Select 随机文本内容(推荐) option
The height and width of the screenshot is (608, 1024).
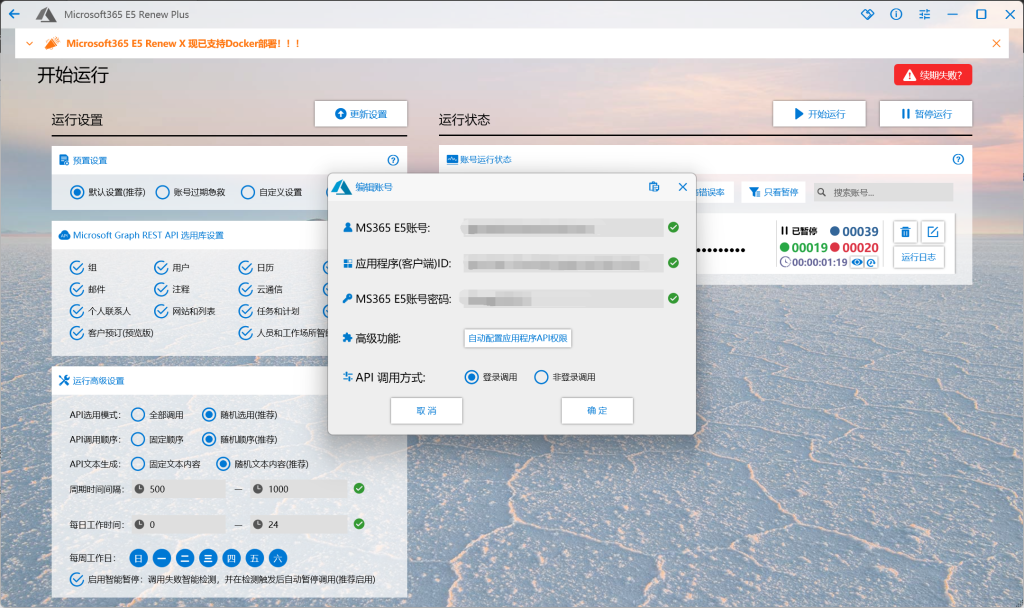pyautogui.click(x=223, y=464)
